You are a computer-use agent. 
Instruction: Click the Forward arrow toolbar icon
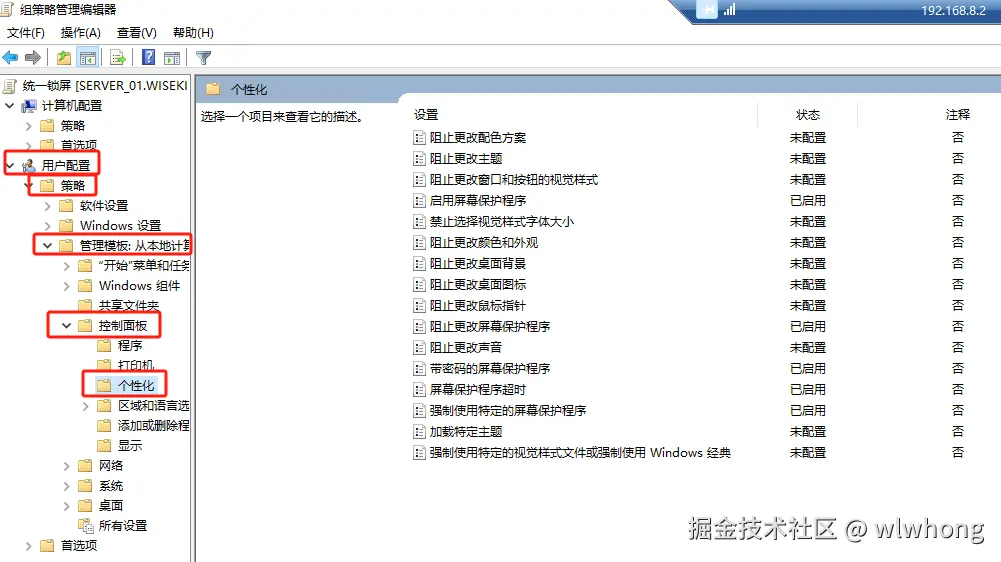point(33,58)
